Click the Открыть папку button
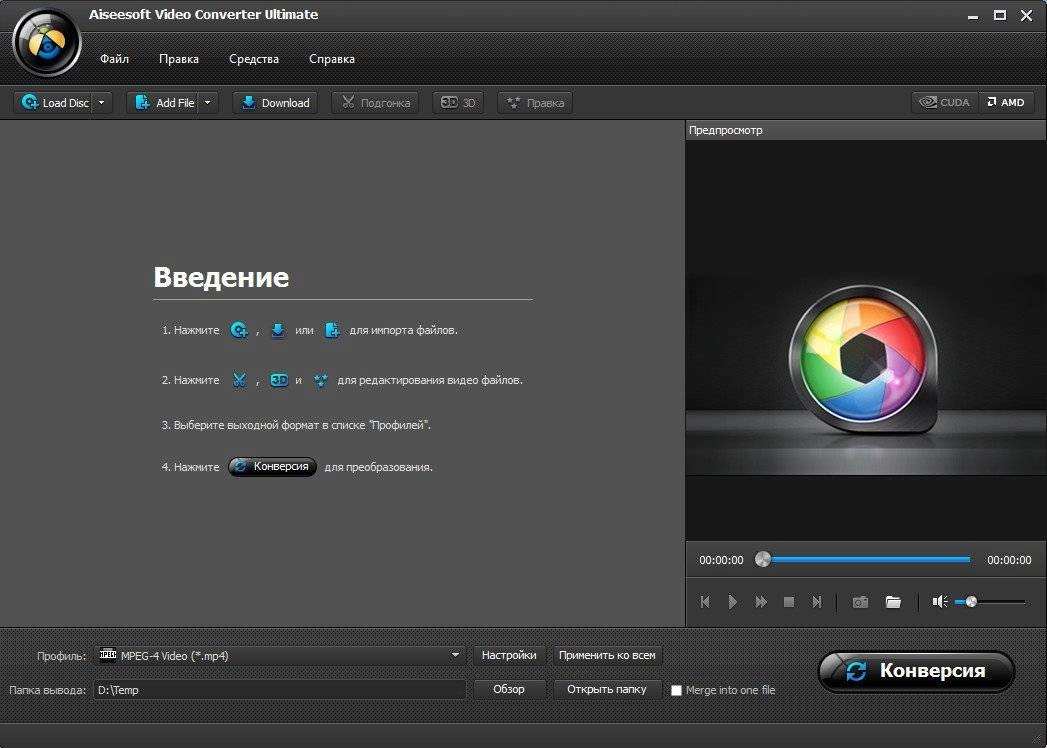Image resolution: width=1047 pixels, height=748 pixels. pos(607,689)
